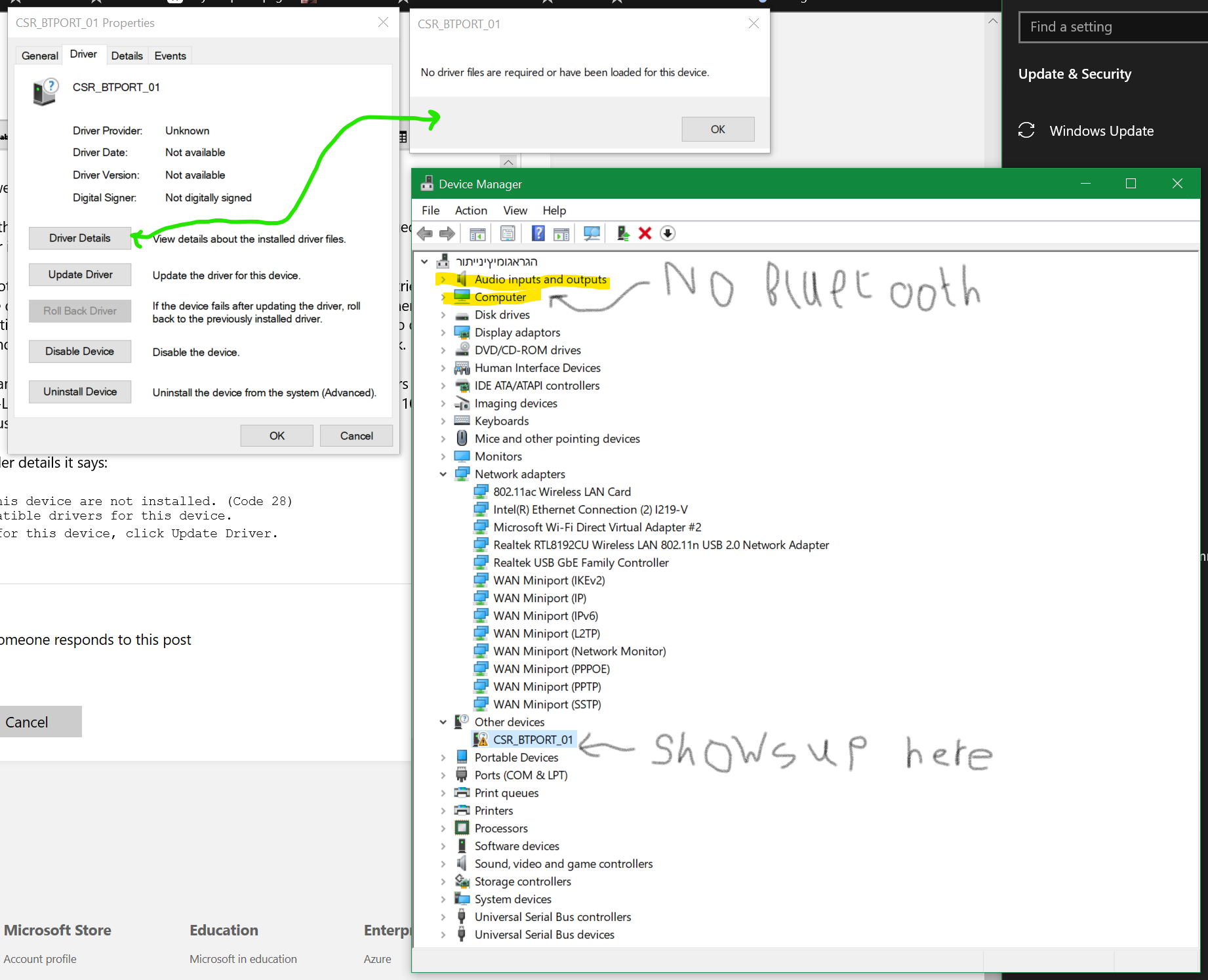Click the Update Driver button
1208x980 pixels.
tap(80, 274)
